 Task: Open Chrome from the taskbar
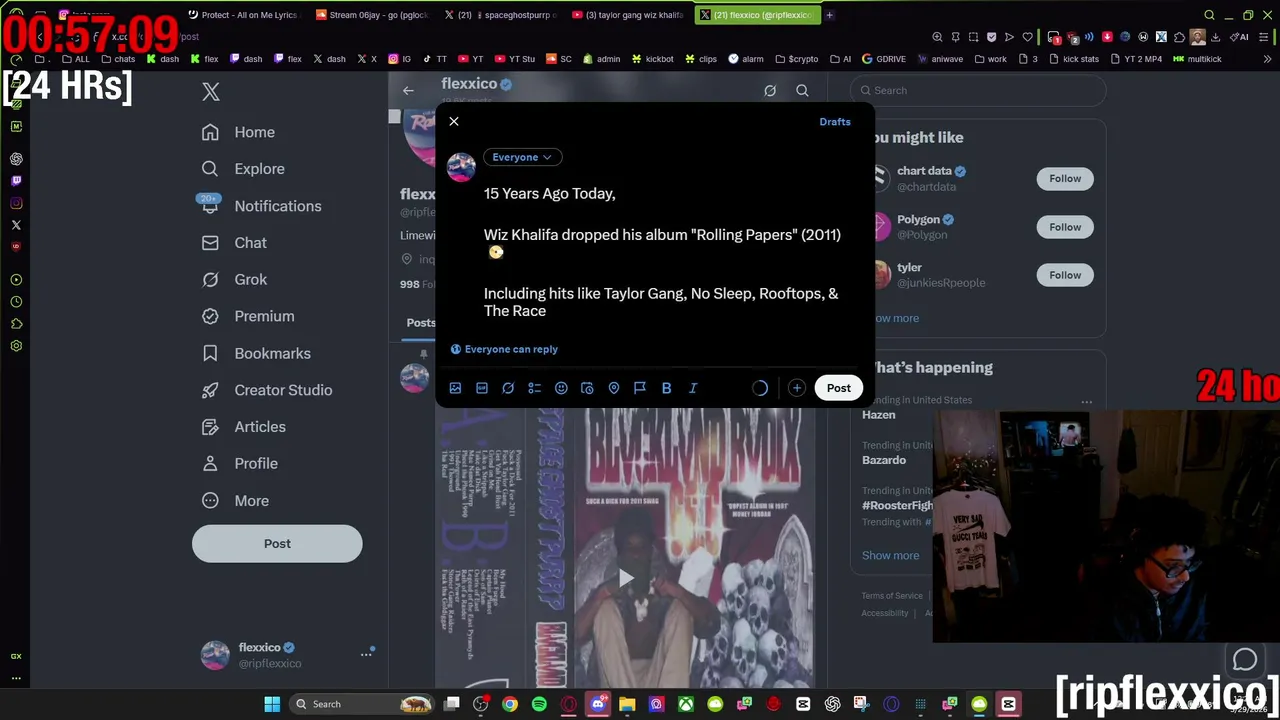tap(510, 705)
